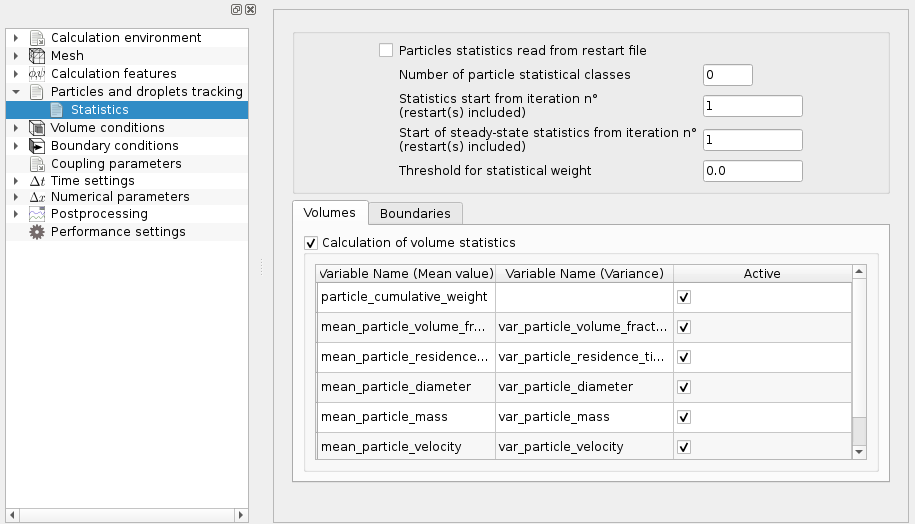Click the Postprocessing chart icon
915x524 pixels.
38,214
